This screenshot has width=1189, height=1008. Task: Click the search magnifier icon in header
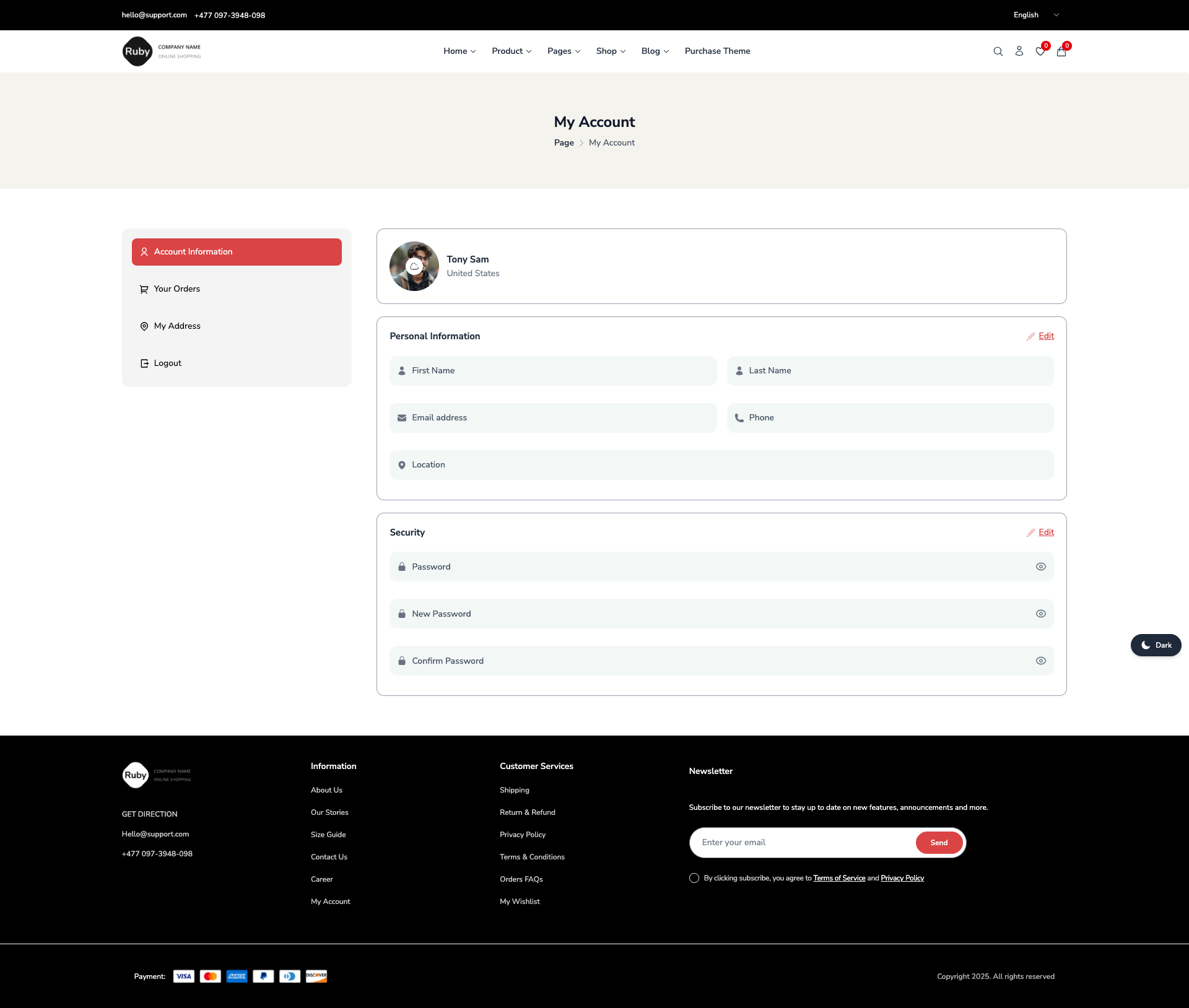point(998,51)
